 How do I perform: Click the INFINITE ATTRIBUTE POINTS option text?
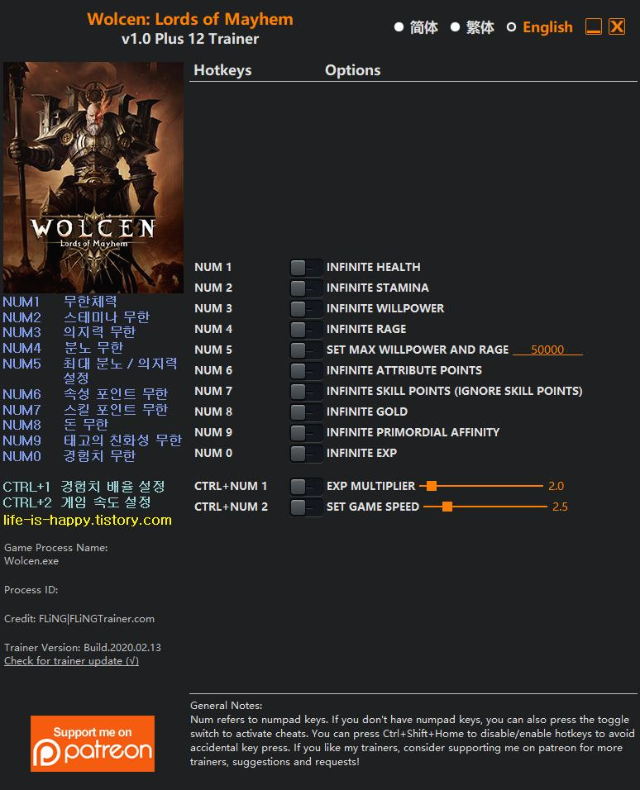(x=404, y=371)
